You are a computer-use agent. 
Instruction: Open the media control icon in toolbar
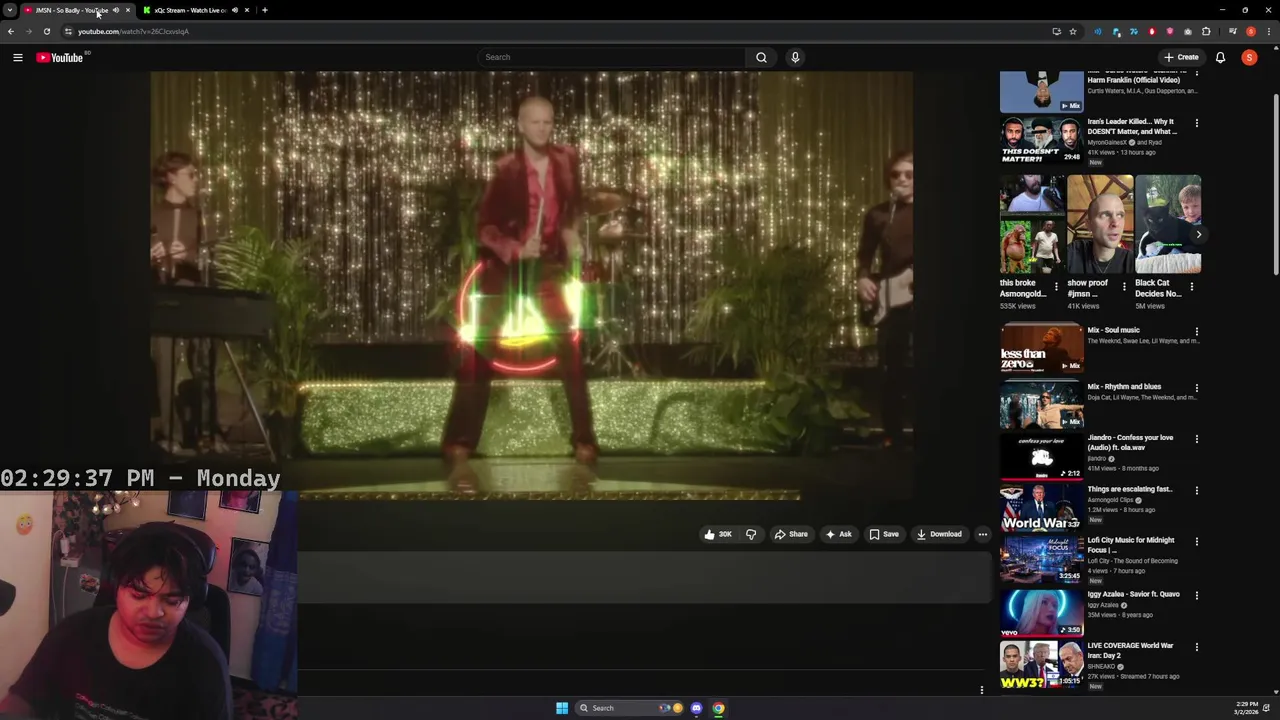(x=1233, y=31)
